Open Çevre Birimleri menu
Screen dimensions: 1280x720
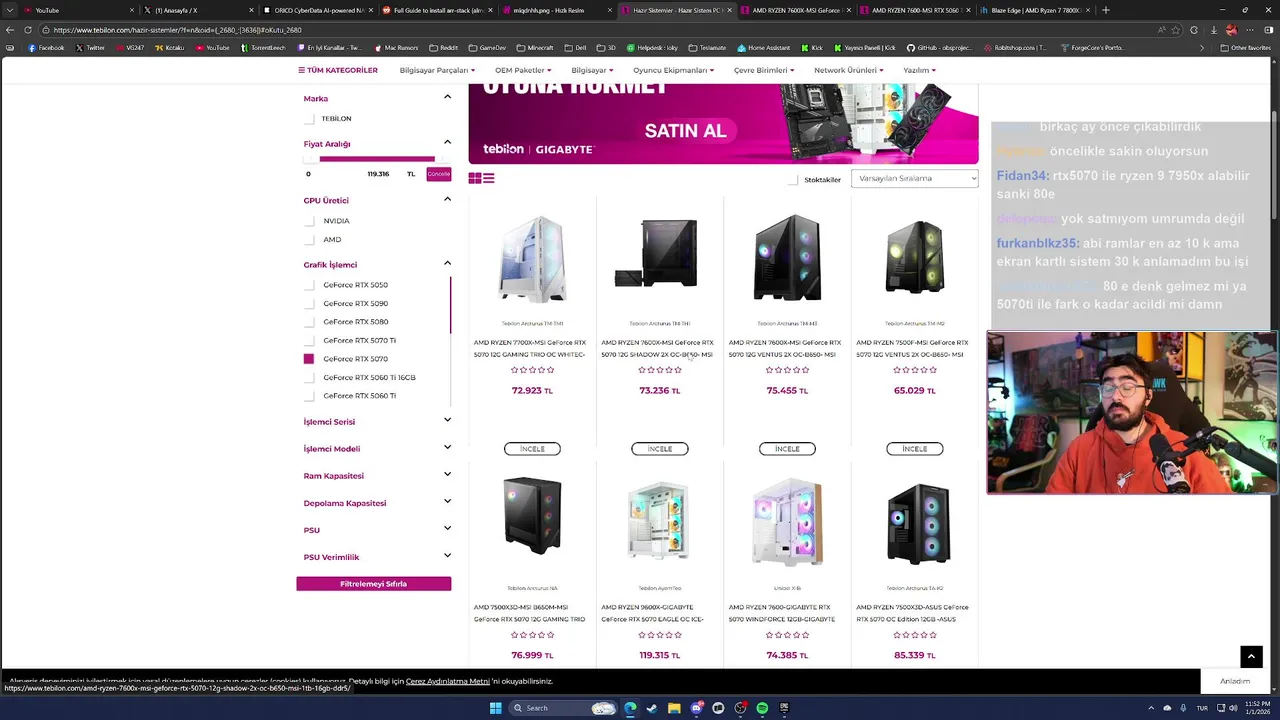pos(764,70)
